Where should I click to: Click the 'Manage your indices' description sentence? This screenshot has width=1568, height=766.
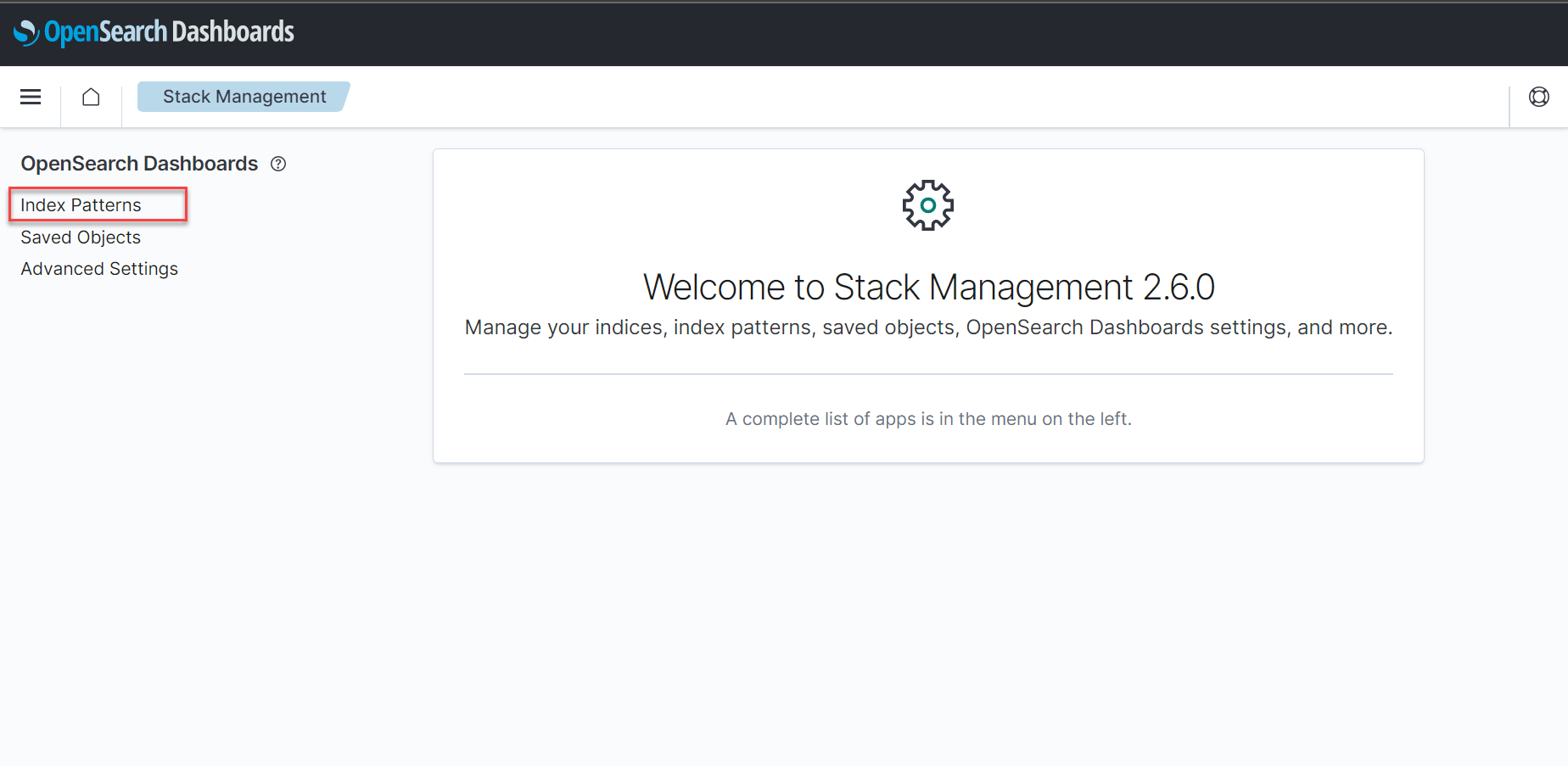tap(928, 327)
